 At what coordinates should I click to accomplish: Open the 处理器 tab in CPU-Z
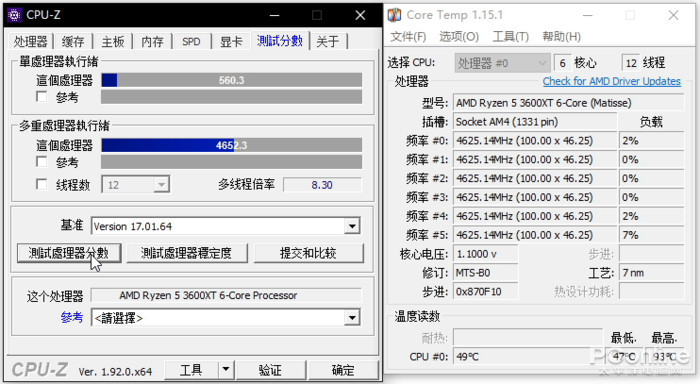(30, 42)
